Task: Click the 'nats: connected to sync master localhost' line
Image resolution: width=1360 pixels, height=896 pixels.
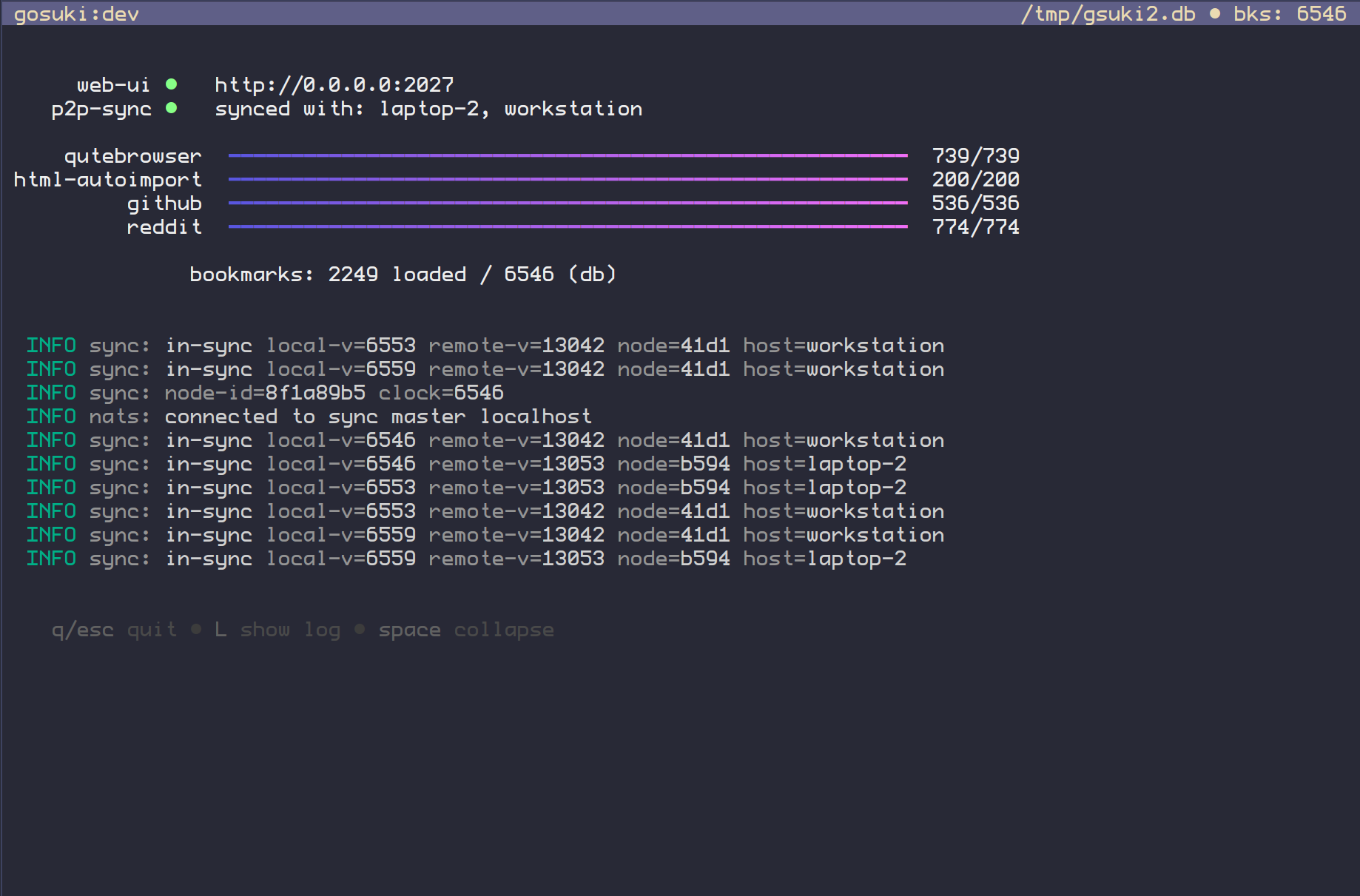Action: click(x=309, y=417)
